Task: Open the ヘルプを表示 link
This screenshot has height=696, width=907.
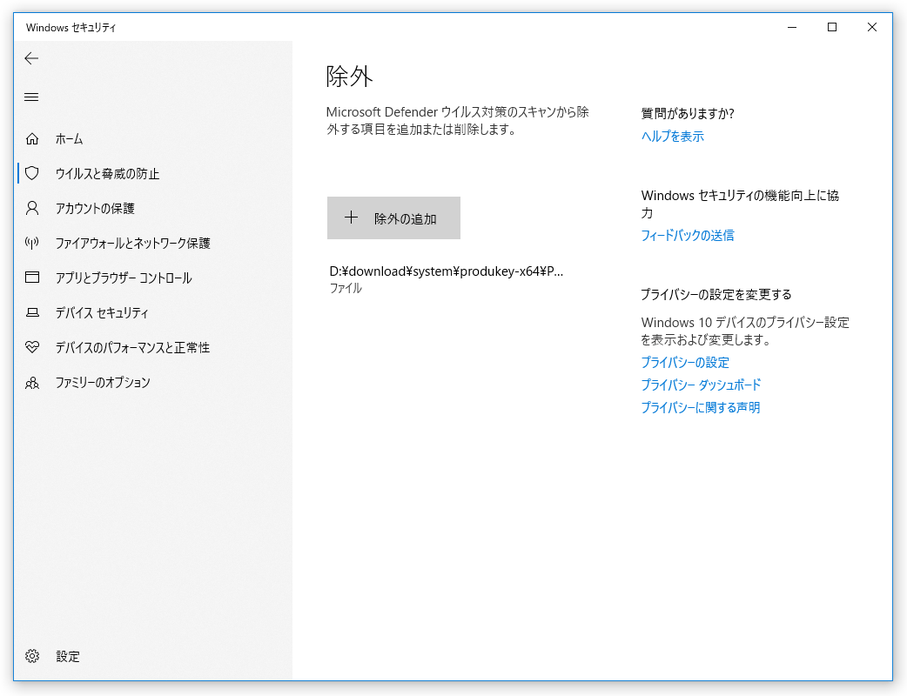Action: [673, 137]
